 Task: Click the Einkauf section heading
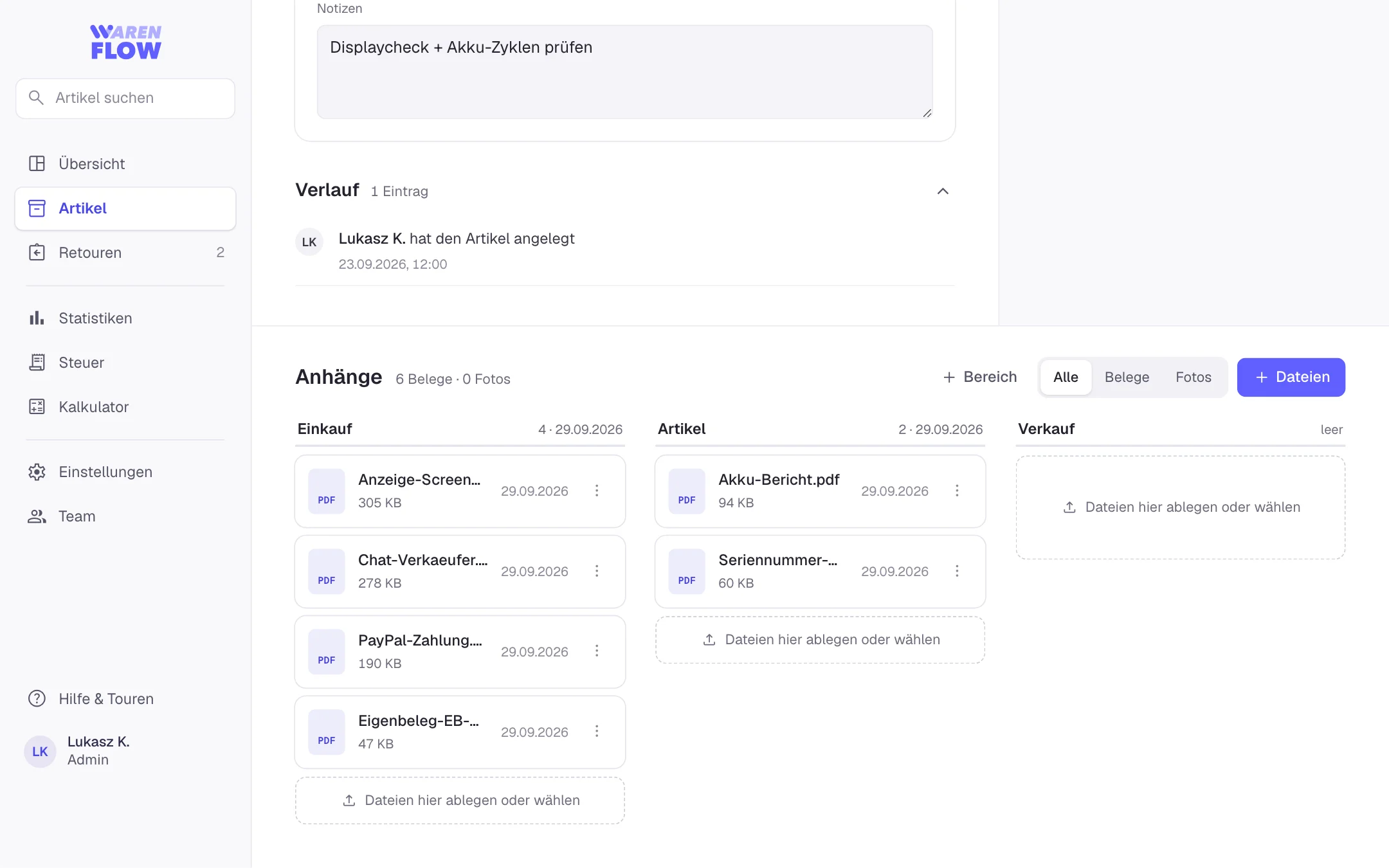coord(325,429)
